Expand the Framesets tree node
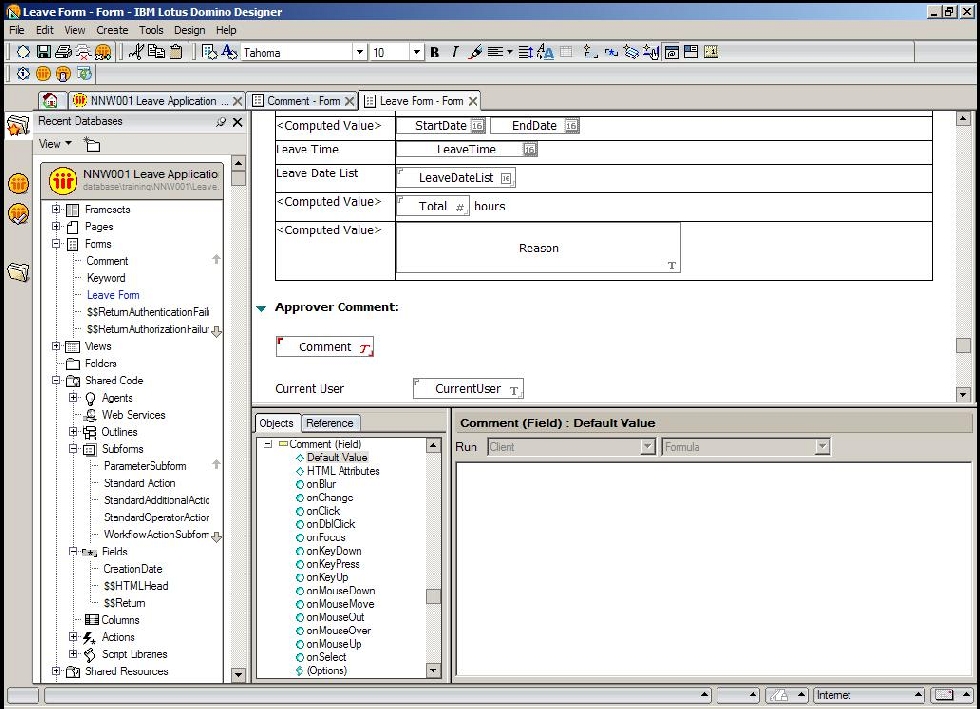The height and width of the screenshot is (709, 980). (x=56, y=209)
